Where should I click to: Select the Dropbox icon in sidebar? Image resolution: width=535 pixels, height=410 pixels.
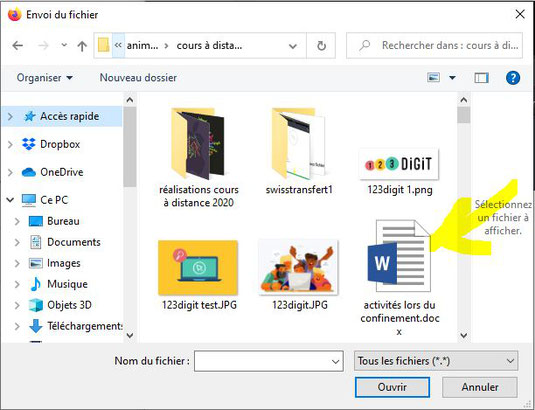(x=29, y=144)
